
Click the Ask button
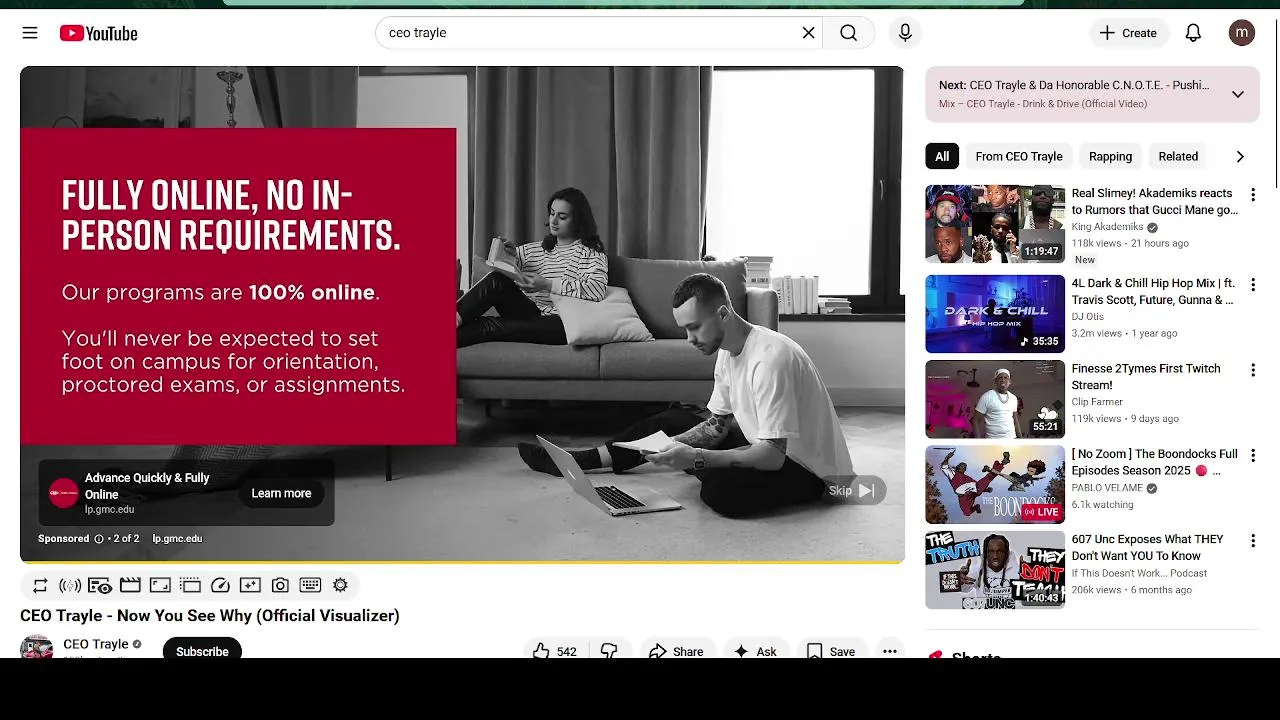point(755,651)
